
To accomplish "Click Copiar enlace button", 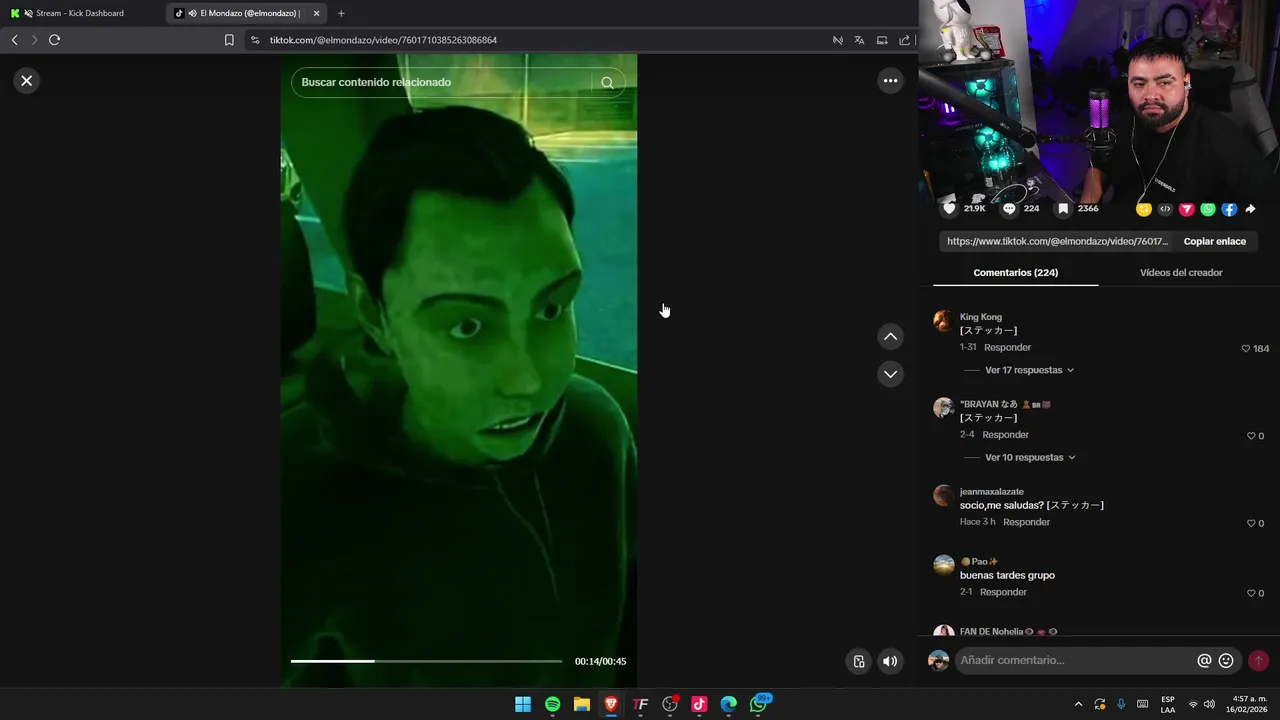I will [x=1214, y=241].
